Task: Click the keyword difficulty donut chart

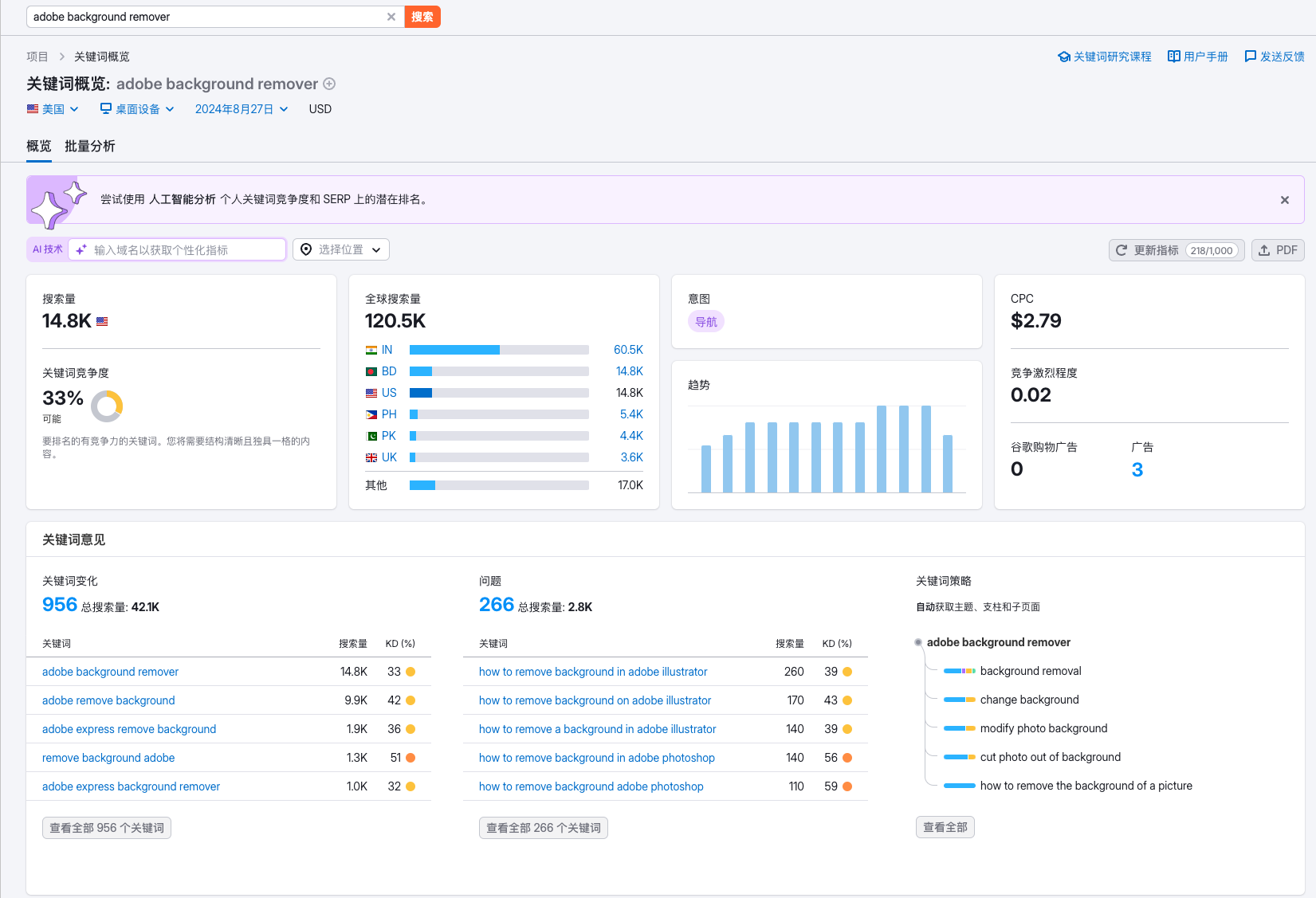Action: (107, 406)
